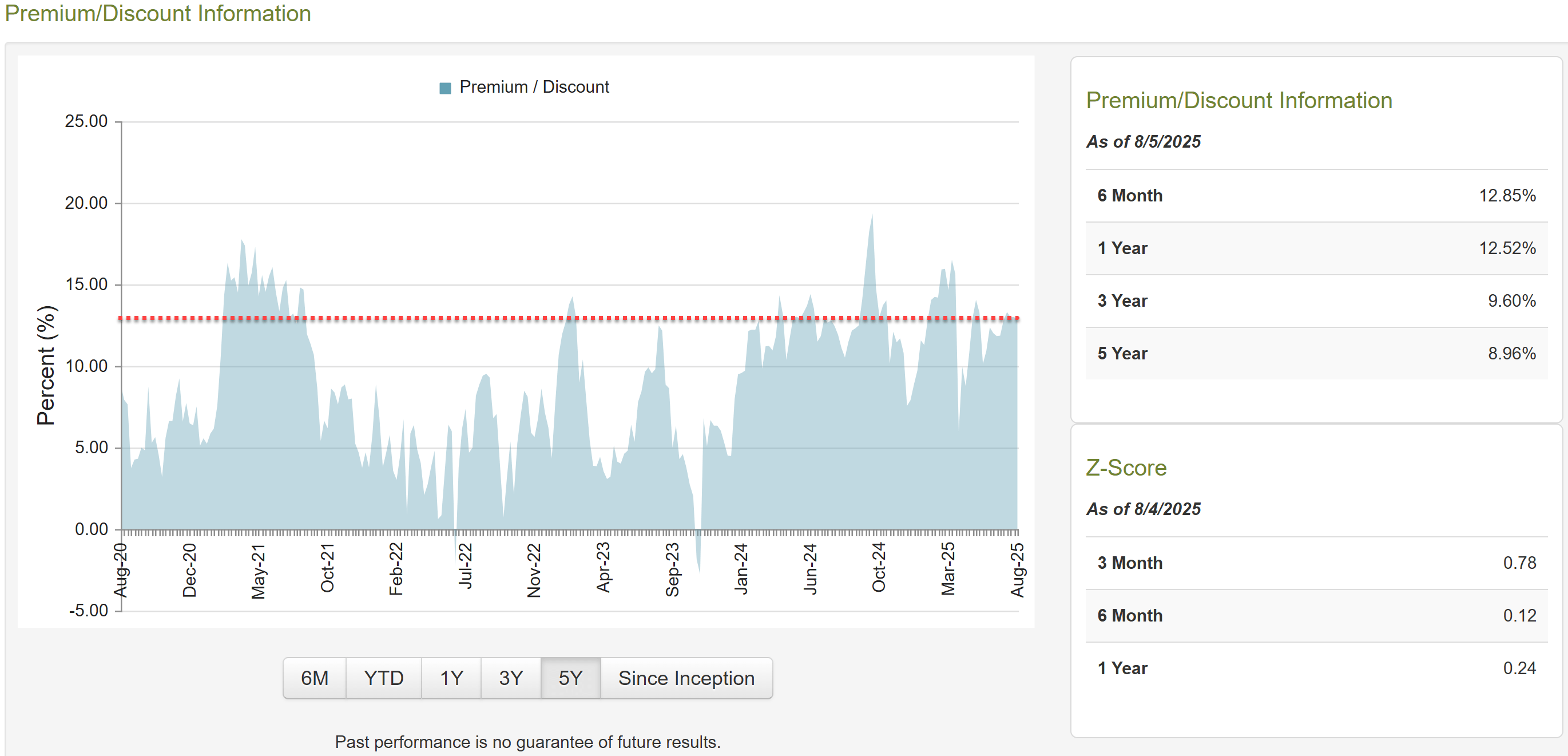Click the active 5Y range button
1568x756 pixels.
tap(570, 678)
